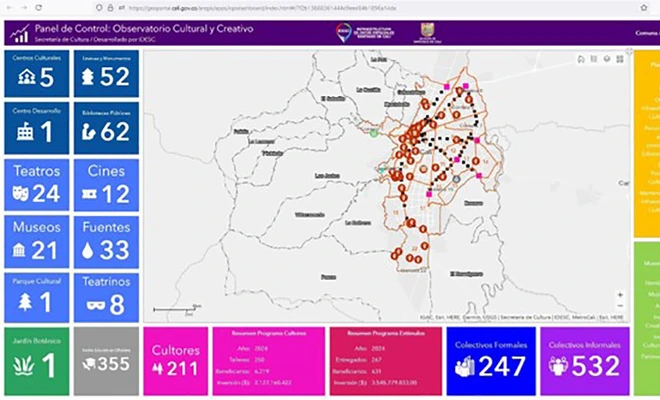Click the map scale bar
Image resolution: width=660 pixels, height=400 pixels.
tap(176, 310)
